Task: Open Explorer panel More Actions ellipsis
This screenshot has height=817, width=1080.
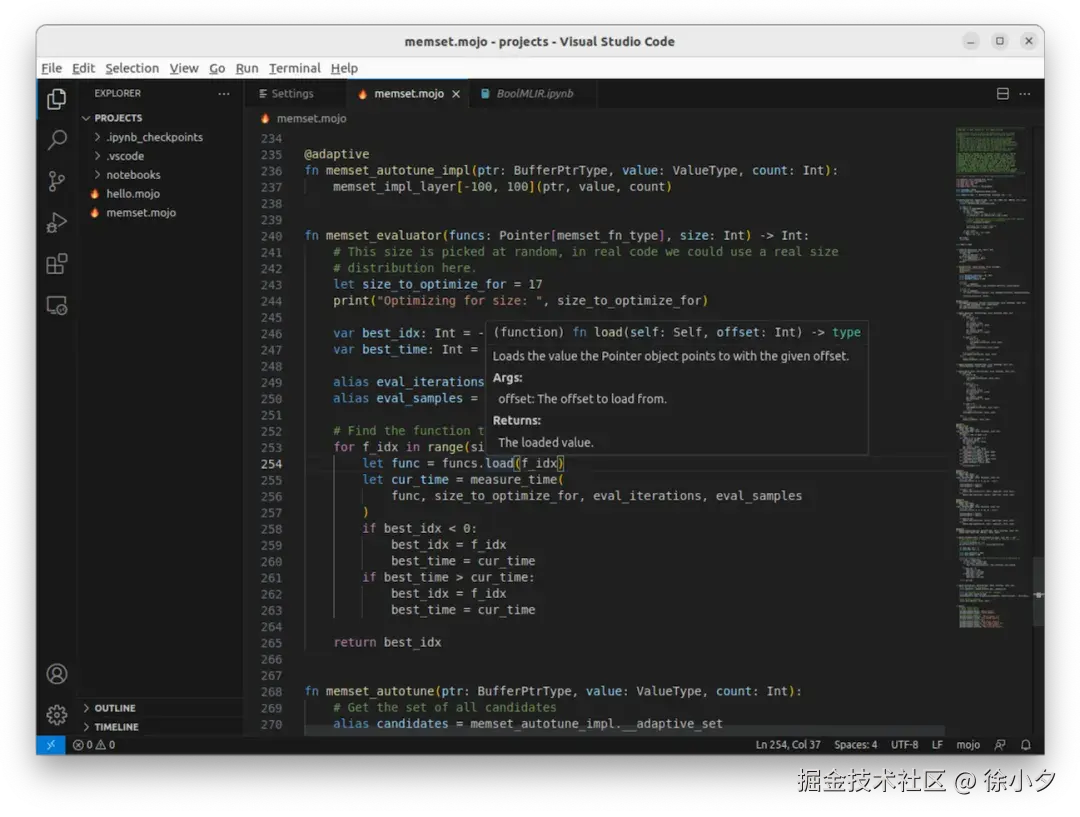Action: (224, 94)
